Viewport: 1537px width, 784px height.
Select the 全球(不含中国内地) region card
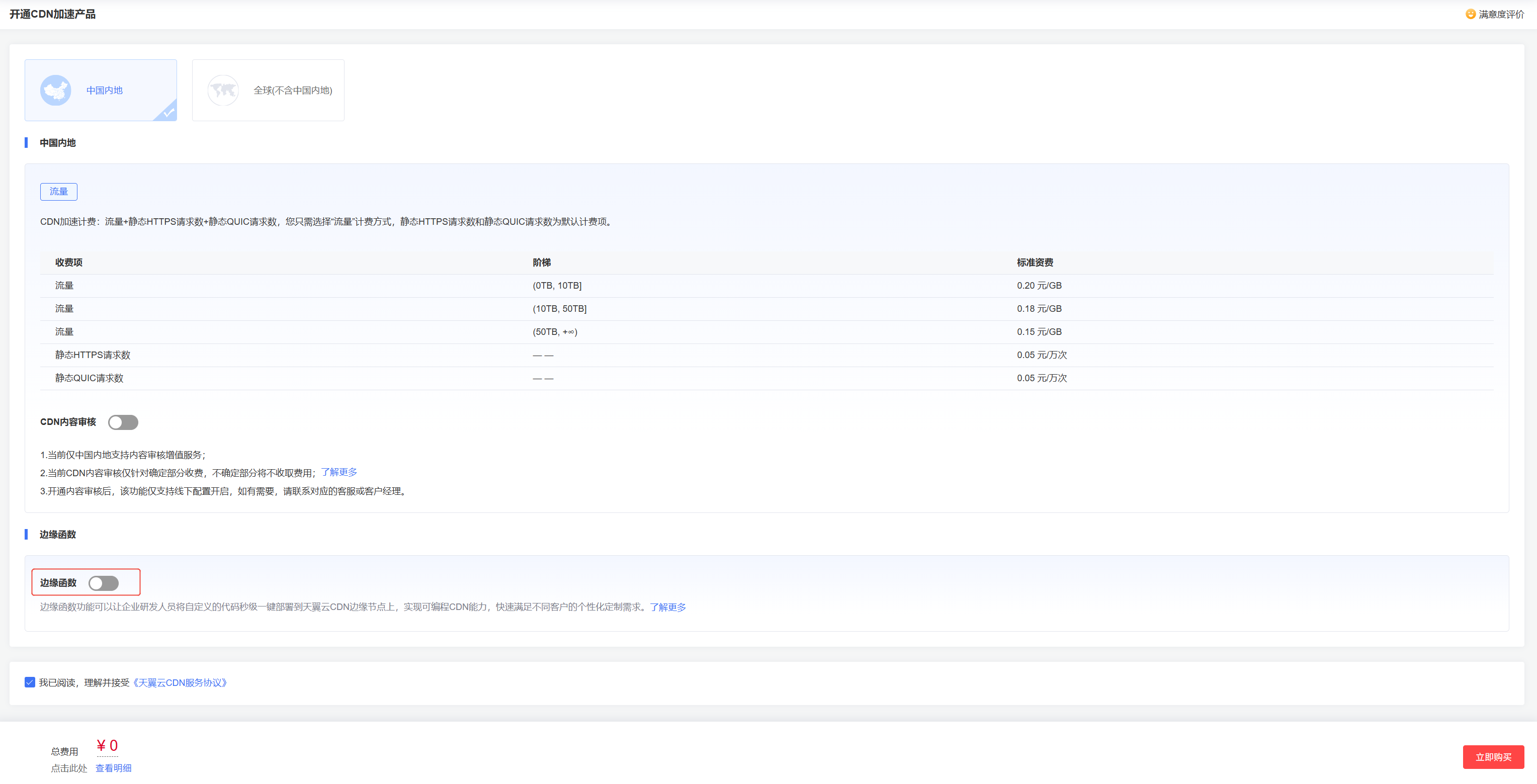coord(268,90)
